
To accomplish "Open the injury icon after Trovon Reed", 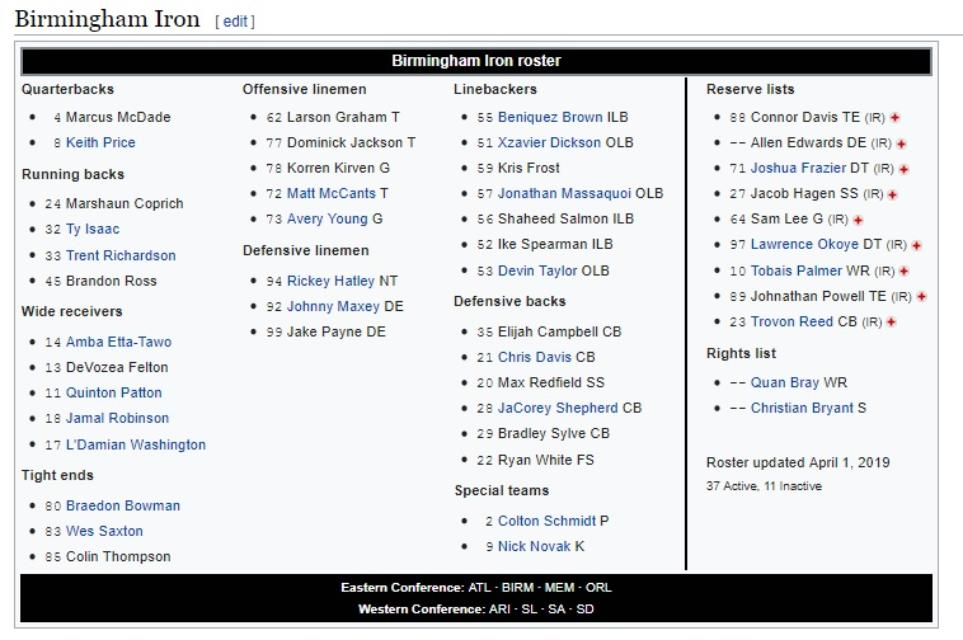I will click(891, 322).
